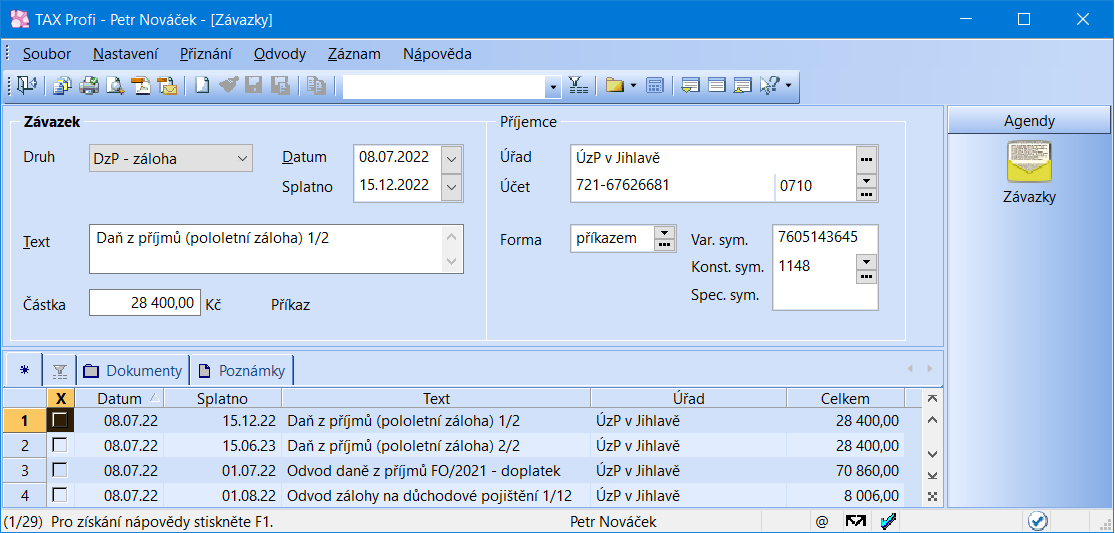Click the printer icon in the toolbar
This screenshot has width=1115, height=533.
coord(89,86)
